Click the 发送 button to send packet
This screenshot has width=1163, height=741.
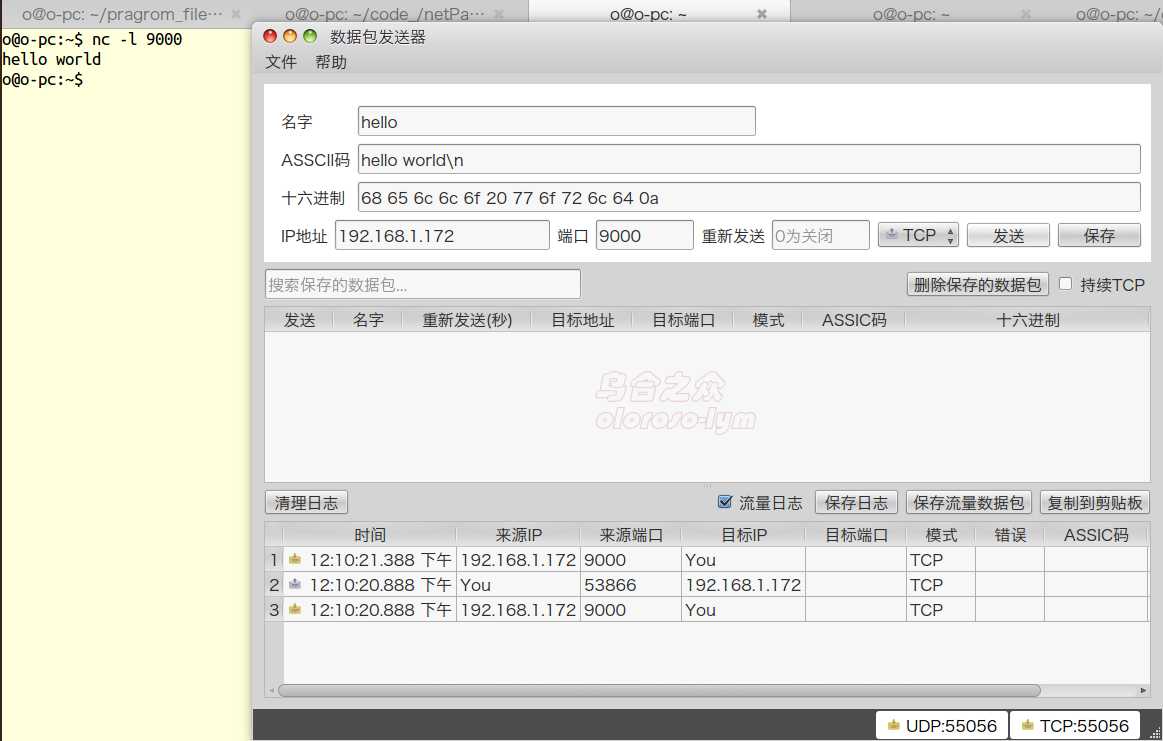1008,236
